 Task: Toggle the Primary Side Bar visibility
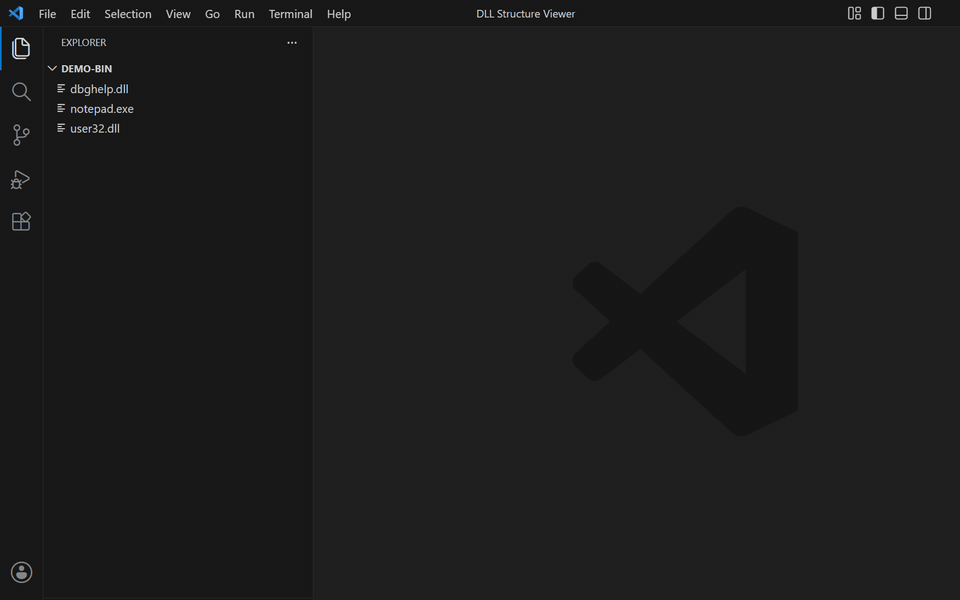[877, 13]
